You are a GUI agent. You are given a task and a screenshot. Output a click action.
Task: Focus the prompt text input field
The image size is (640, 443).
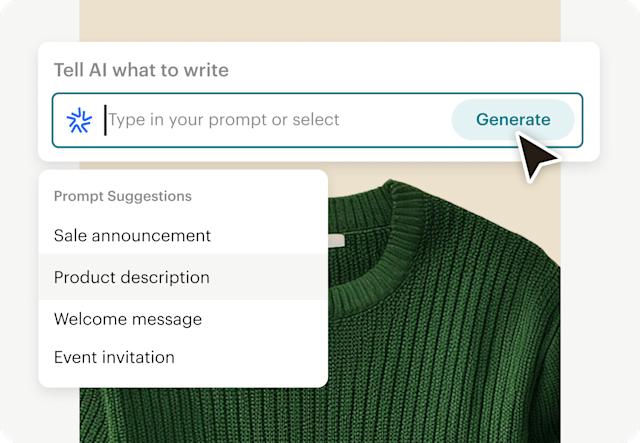270,120
